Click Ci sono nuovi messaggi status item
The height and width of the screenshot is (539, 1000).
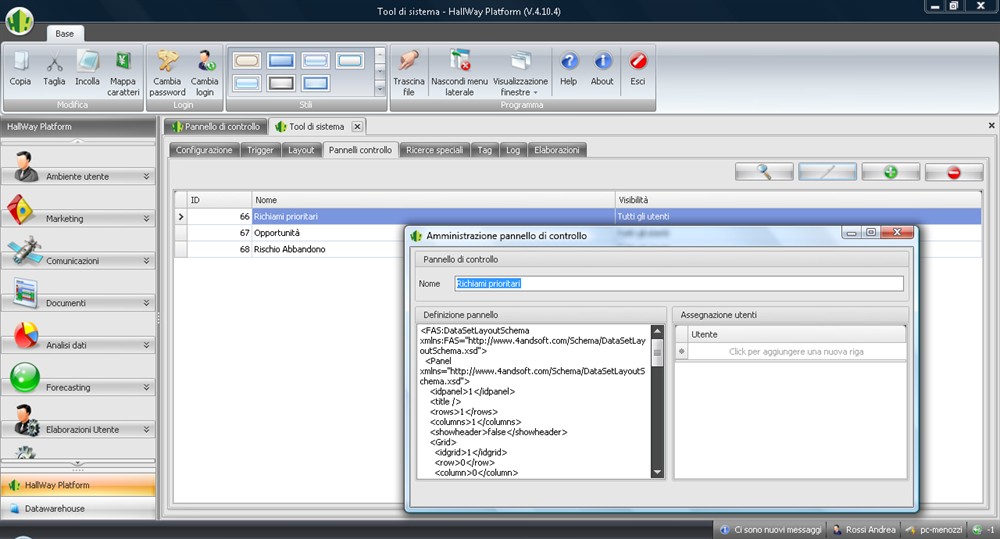coord(770,529)
